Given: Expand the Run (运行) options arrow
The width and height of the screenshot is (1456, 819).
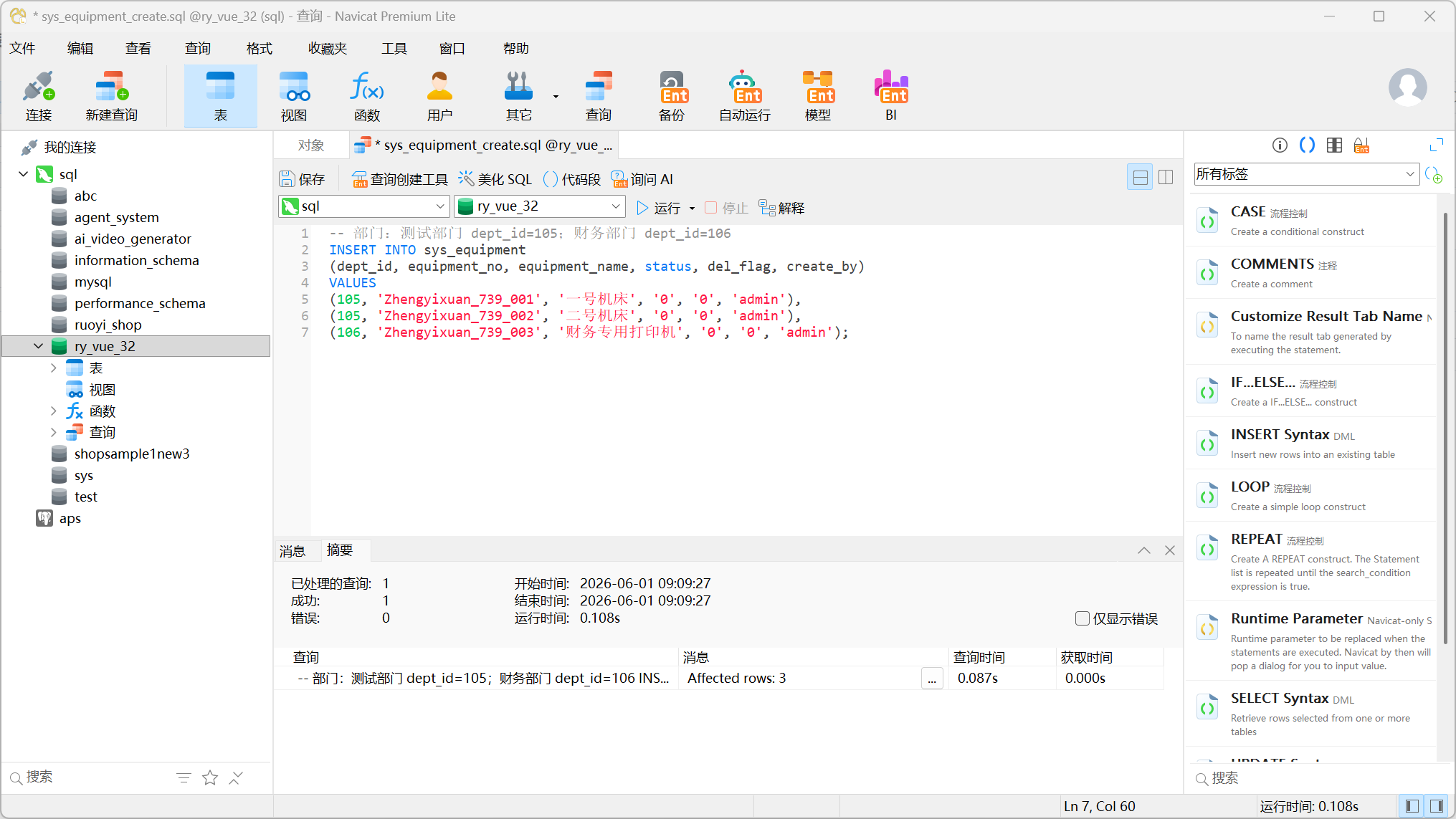Looking at the screenshot, I should (692, 209).
